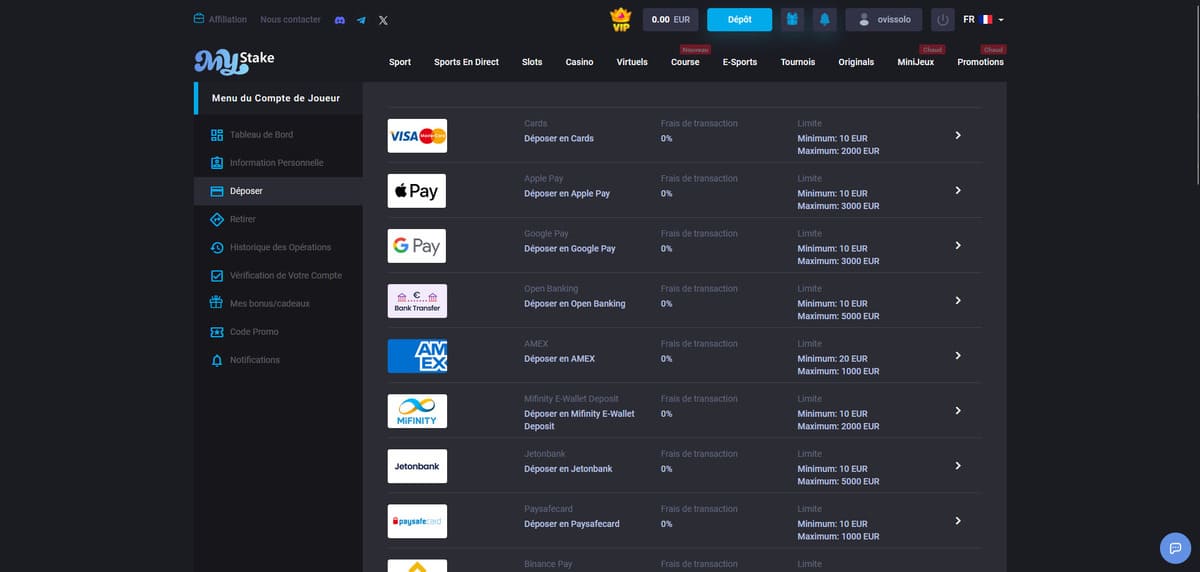This screenshot has width=1200, height=572.
Task: Go to the Sports En Direct tab
Action: tap(466, 62)
